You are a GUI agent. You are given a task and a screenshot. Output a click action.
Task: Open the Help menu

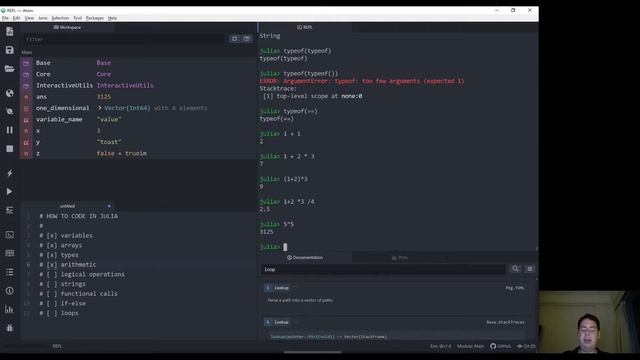click(112, 18)
